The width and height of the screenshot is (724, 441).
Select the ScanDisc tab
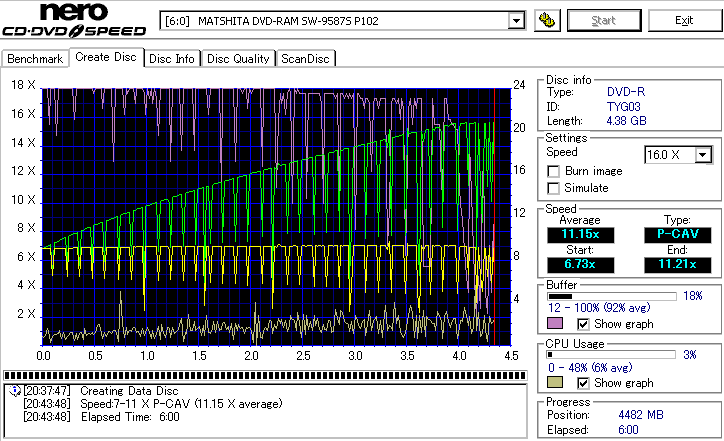[306, 59]
